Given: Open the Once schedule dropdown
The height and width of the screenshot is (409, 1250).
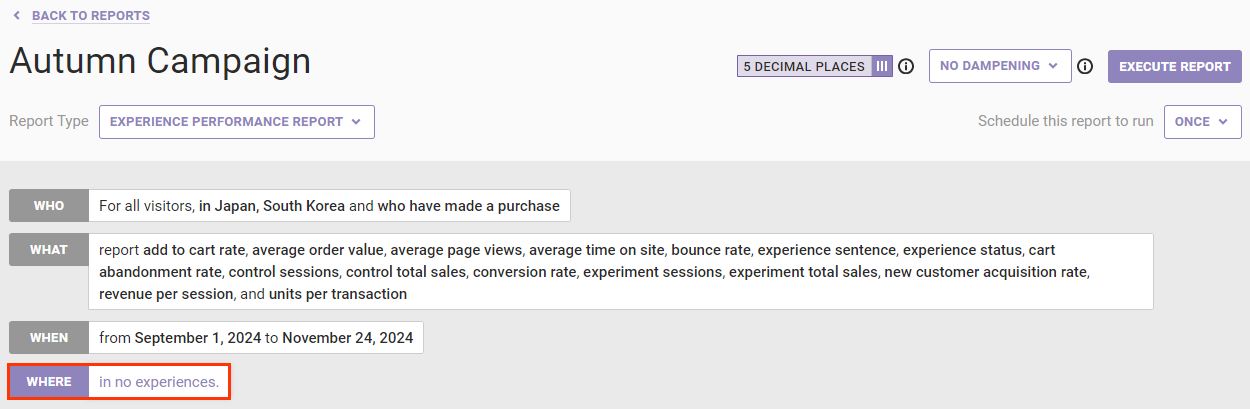Looking at the screenshot, I should coord(1202,122).
